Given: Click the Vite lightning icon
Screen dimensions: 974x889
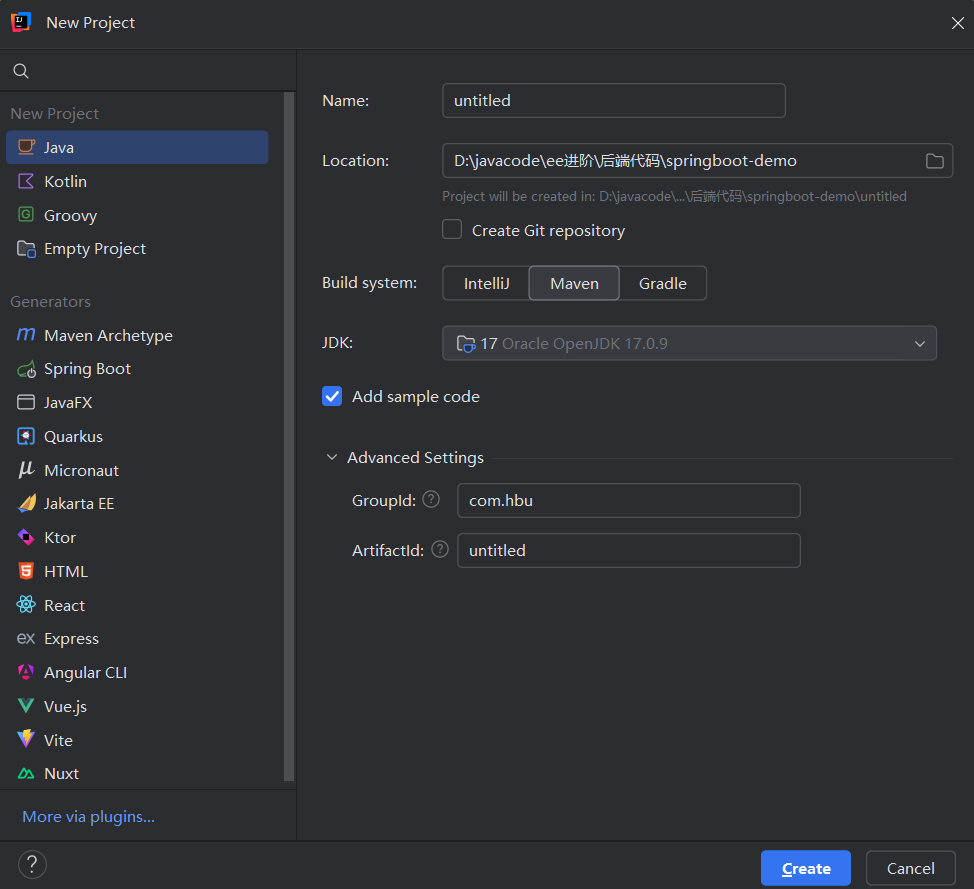Looking at the screenshot, I should tap(26, 739).
